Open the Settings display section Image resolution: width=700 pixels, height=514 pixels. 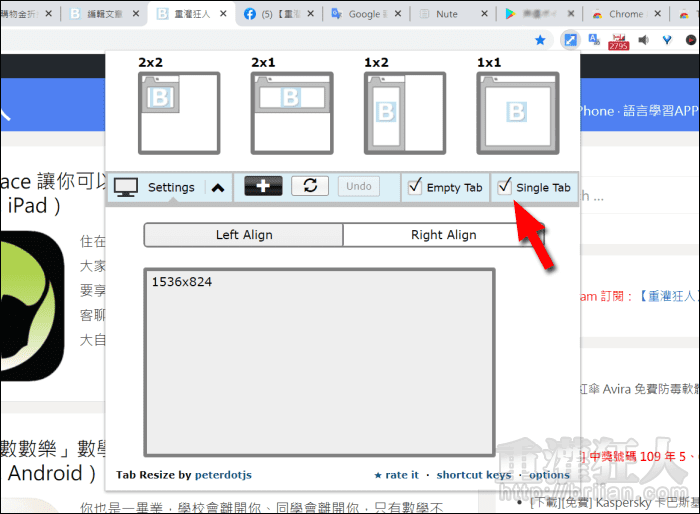[155, 187]
